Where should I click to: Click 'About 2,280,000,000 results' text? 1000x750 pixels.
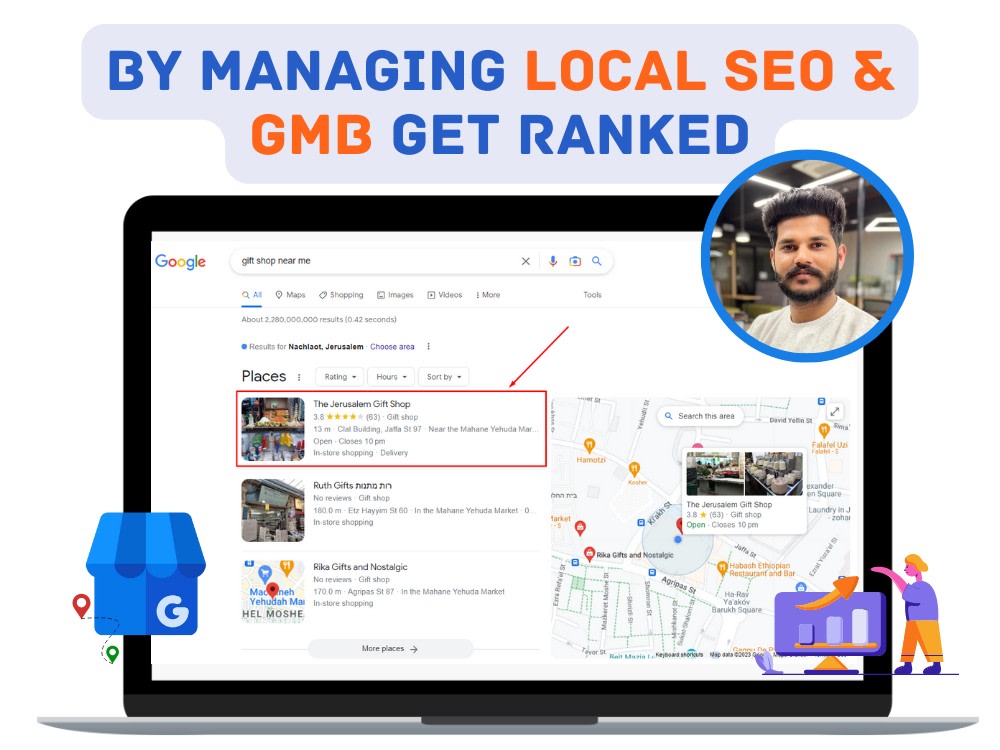319,320
